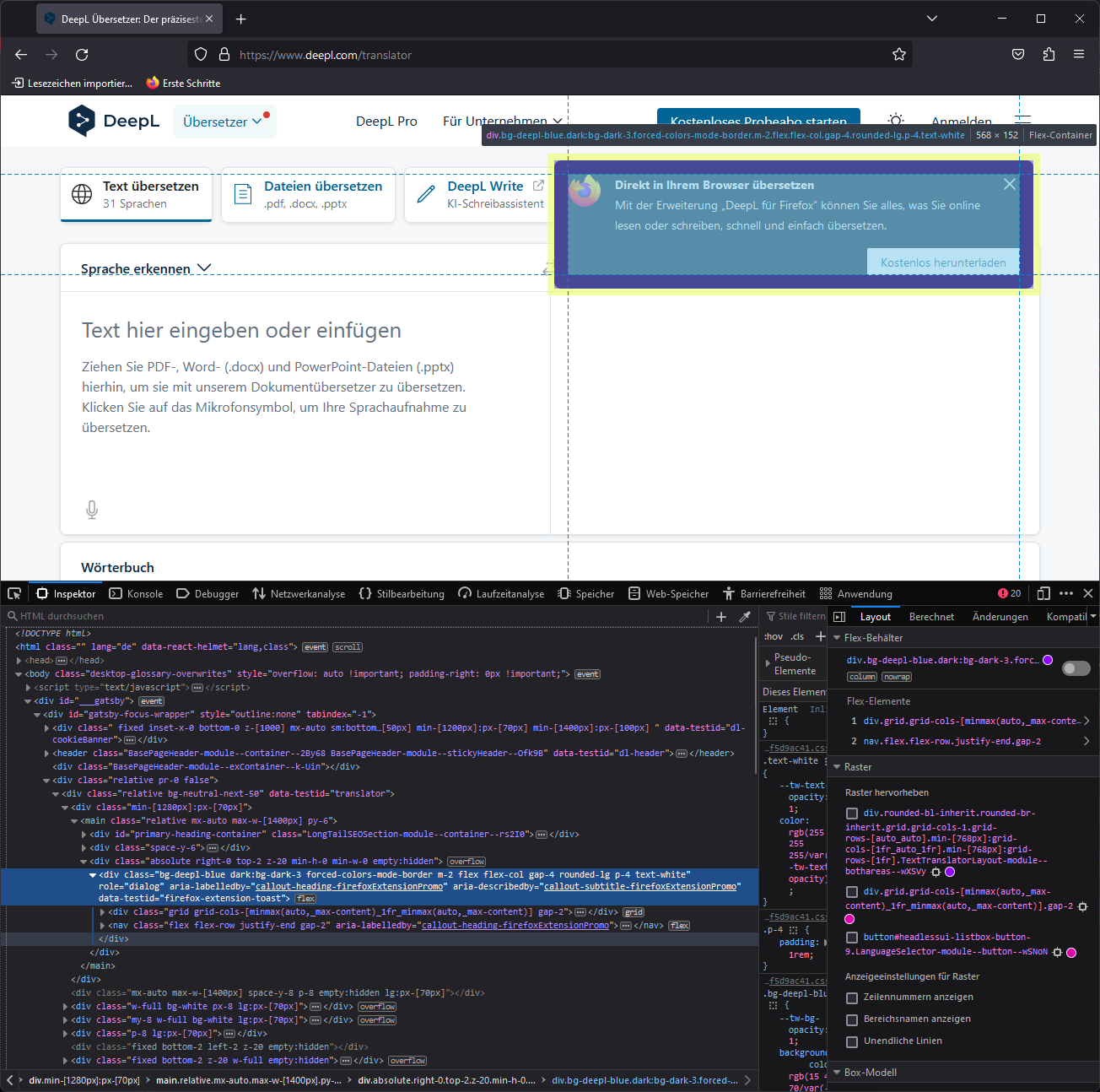The height and width of the screenshot is (1092, 1100).
Task: Click the Anmelden link
Action: (961, 121)
